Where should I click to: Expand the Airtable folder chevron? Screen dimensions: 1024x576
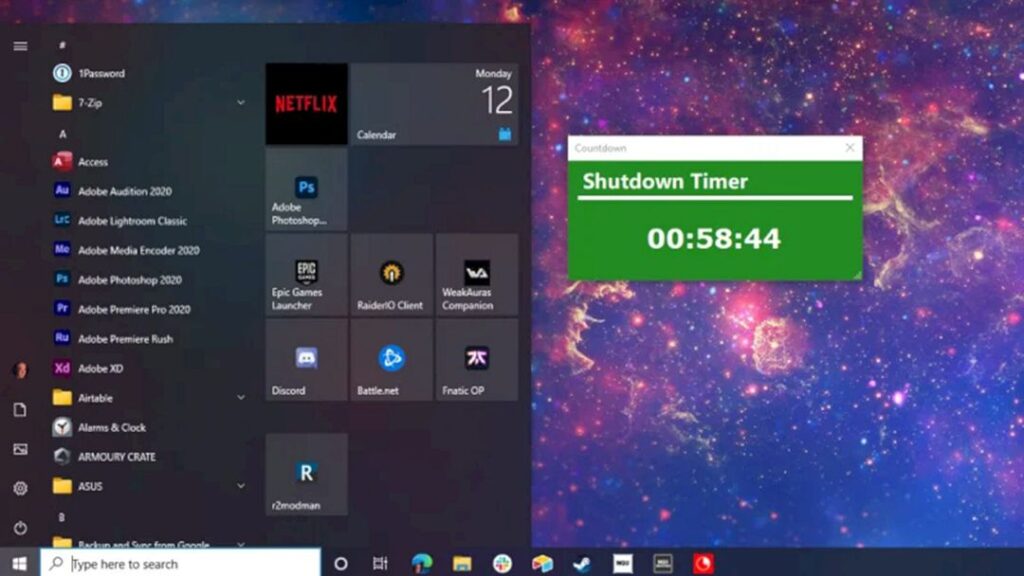241,397
